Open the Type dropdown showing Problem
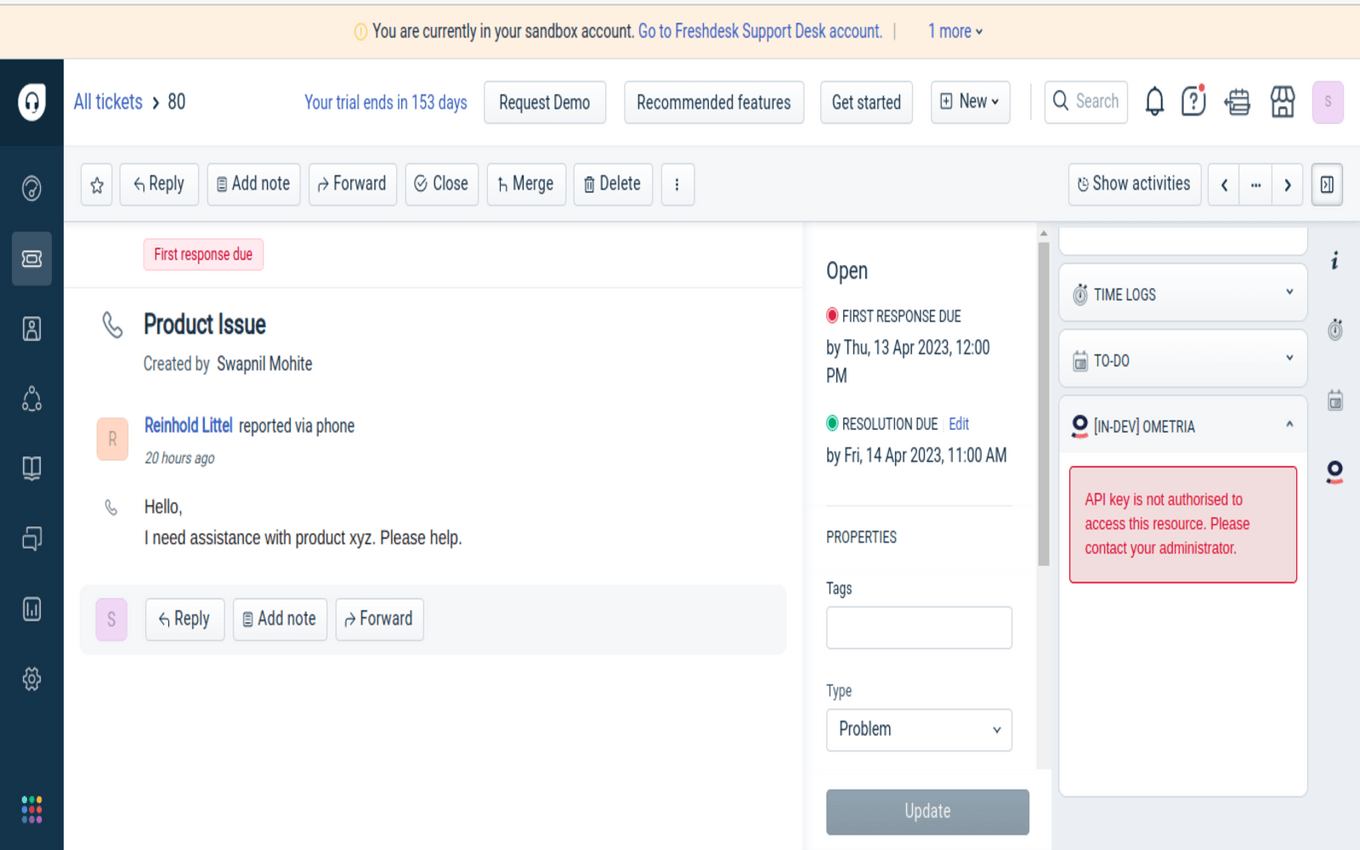Screen dimensions: 1360x850 point(918,730)
